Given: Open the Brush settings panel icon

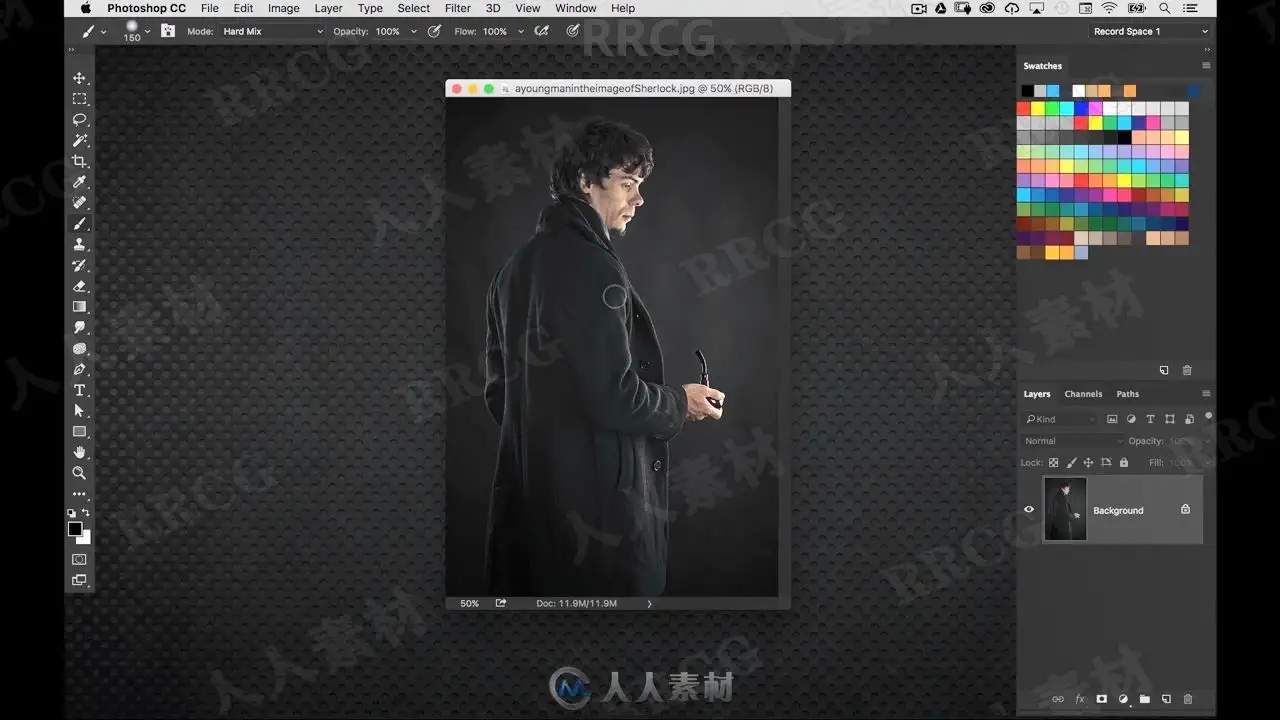Looking at the screenshot, I should click(x=167, y=31).
